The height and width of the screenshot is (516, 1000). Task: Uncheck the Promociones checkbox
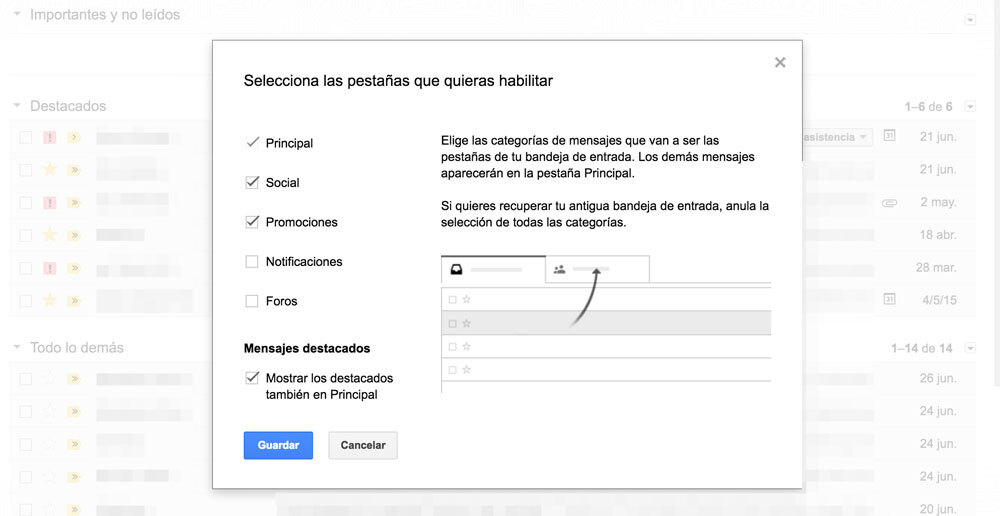click(252, 222)
